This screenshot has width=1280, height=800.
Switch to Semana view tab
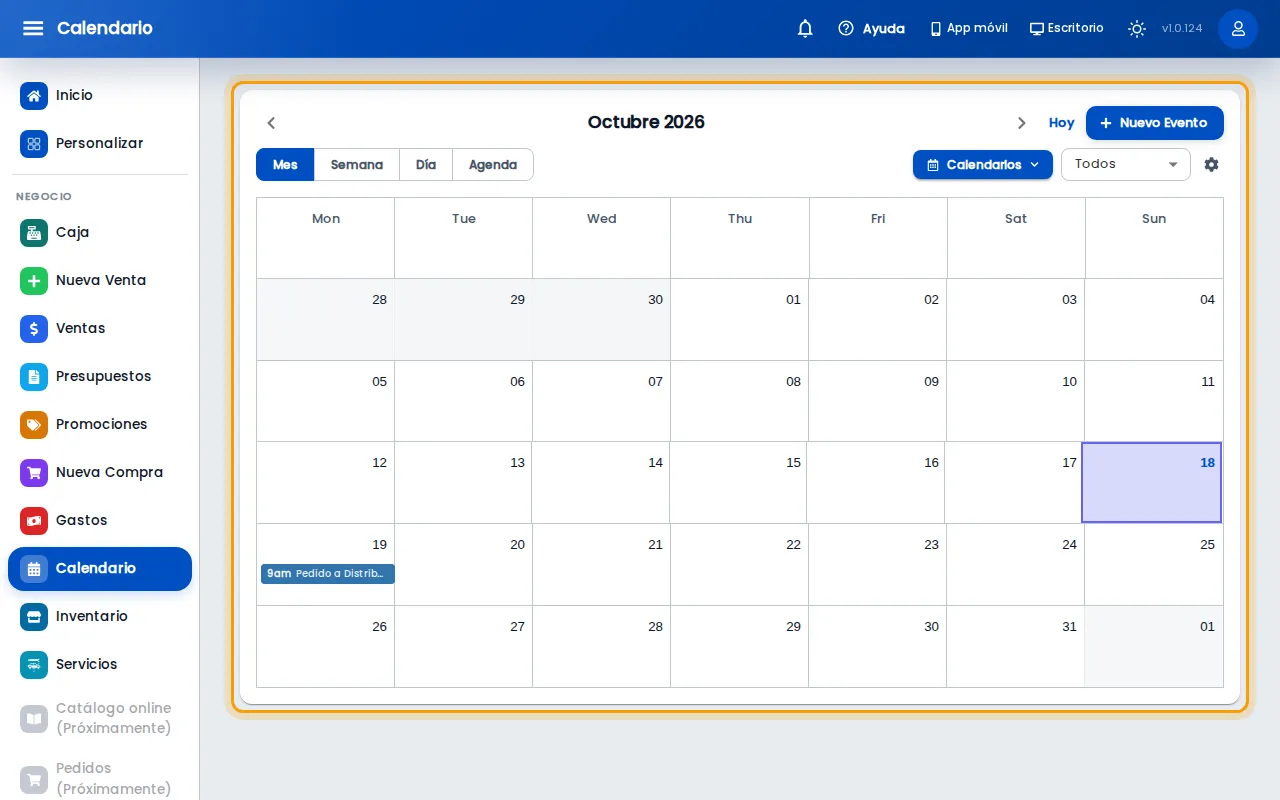pos(357,165)
